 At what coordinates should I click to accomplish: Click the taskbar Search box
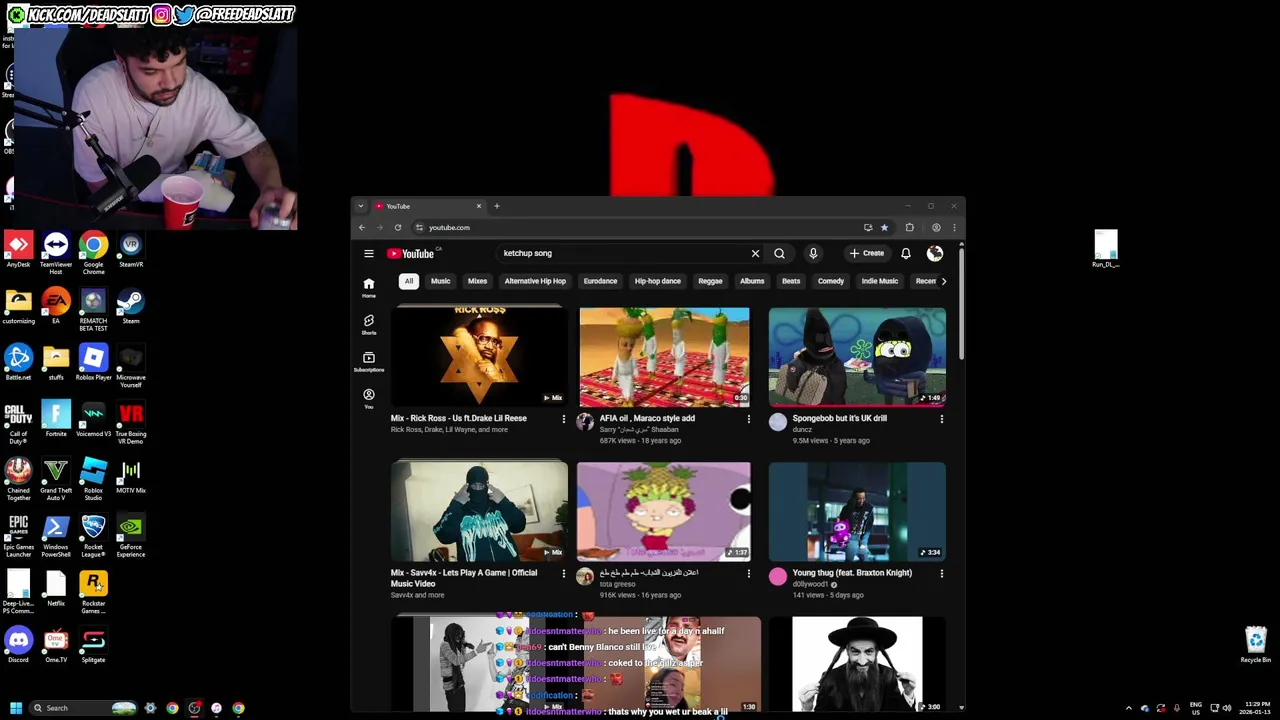(82, 708)
